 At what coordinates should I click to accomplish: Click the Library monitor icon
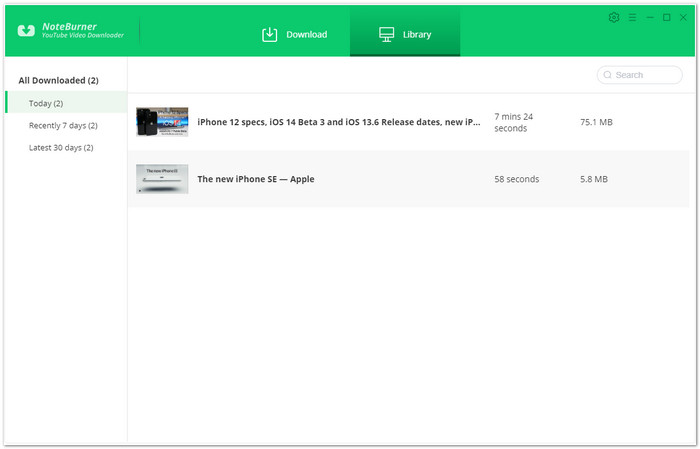pos(386,34)
